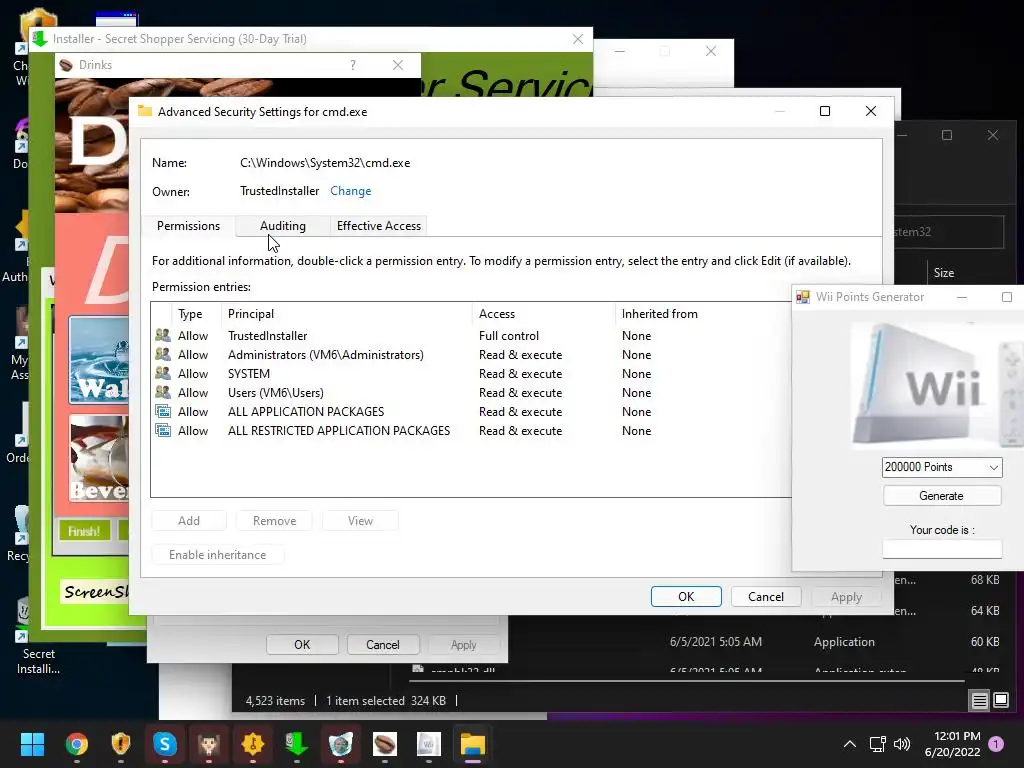Select the TrustedInstaller permission entry
The image size is (1024, 768).
[470, 336]
